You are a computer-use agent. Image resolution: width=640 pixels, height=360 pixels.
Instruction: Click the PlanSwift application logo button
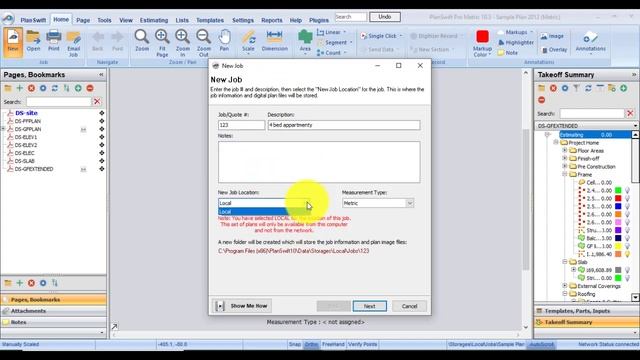coord(8,19)
